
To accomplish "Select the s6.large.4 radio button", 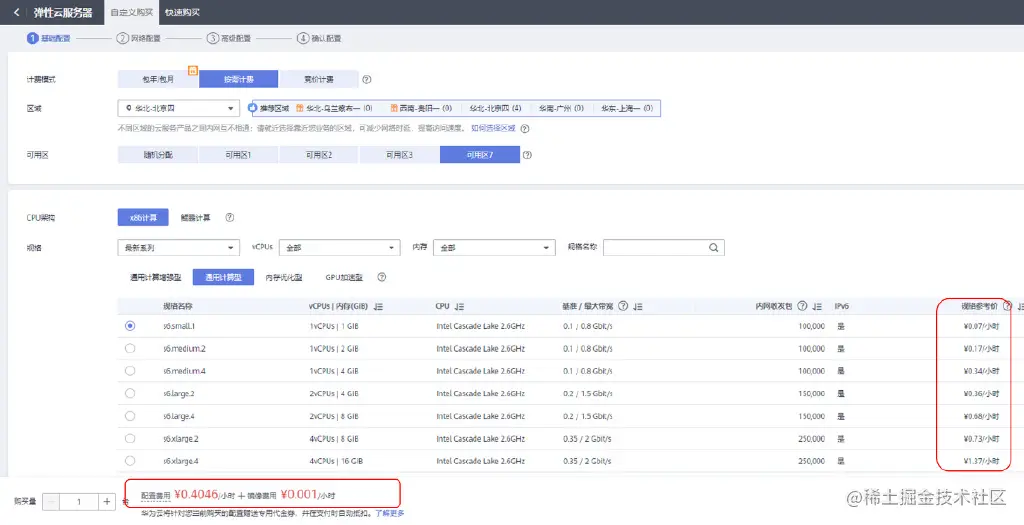I will point(130,416).
